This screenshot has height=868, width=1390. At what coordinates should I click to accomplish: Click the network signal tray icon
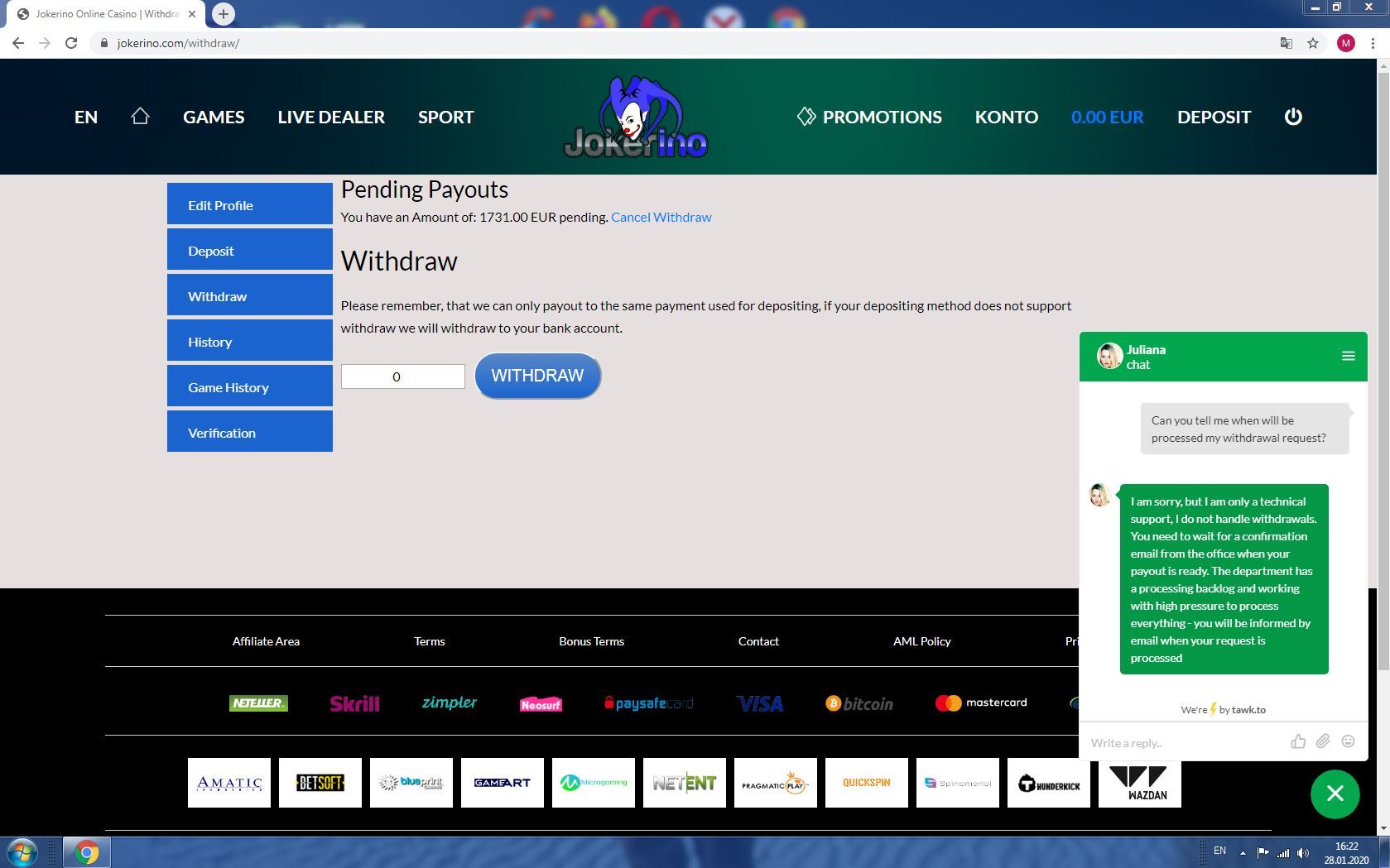(1283, 853)
